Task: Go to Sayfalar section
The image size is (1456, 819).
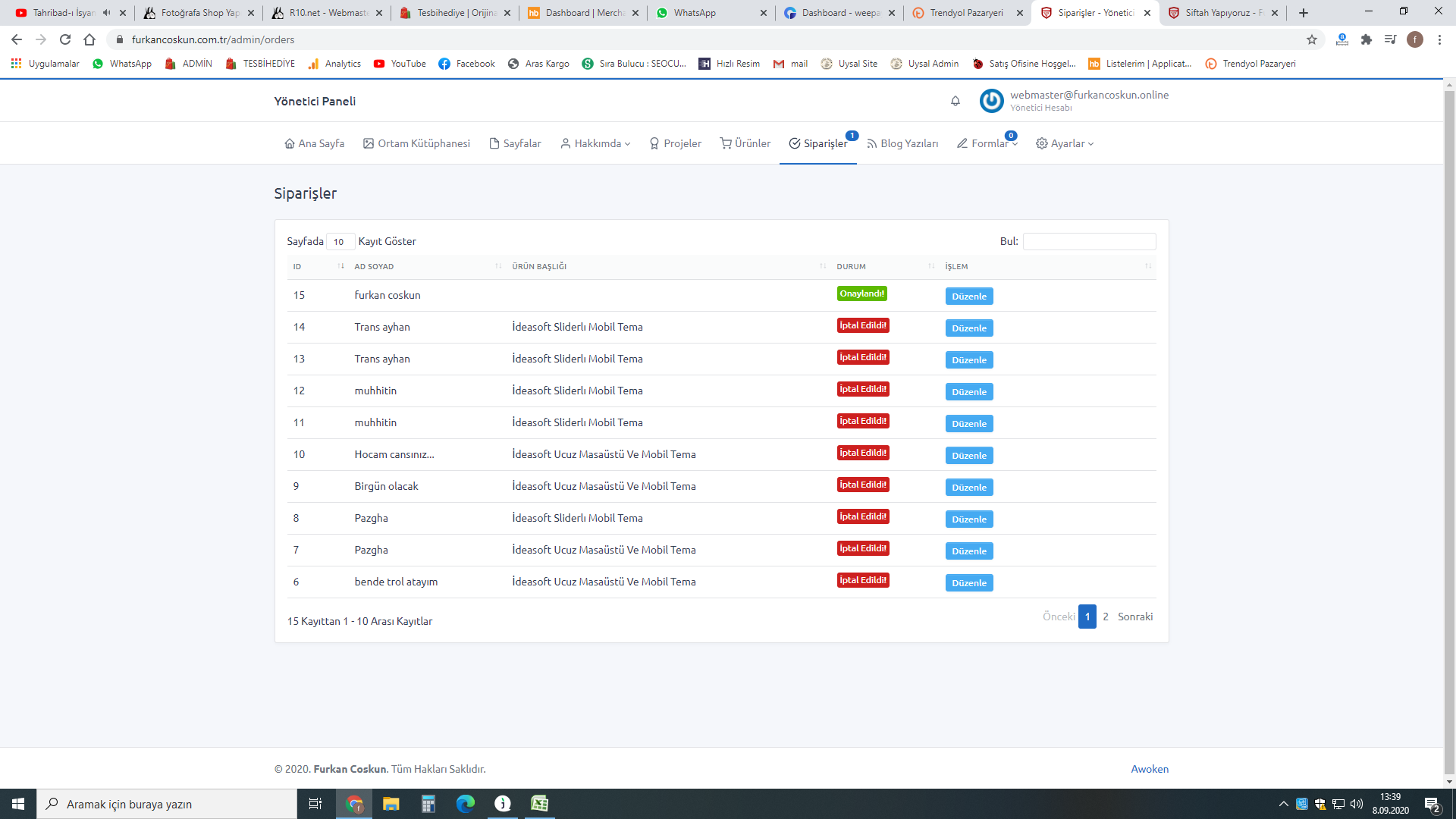Action: pos(515,143)
